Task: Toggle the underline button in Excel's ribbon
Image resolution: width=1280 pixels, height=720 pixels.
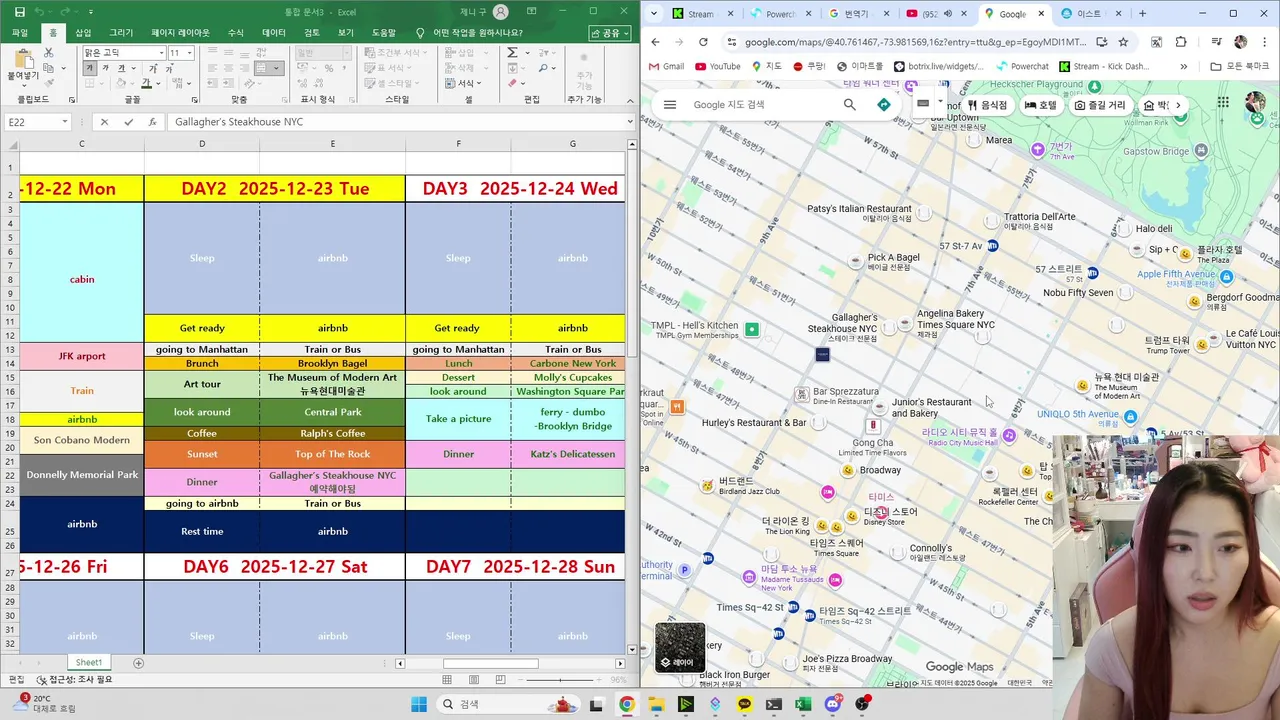Action: click(x=120, y=68)
